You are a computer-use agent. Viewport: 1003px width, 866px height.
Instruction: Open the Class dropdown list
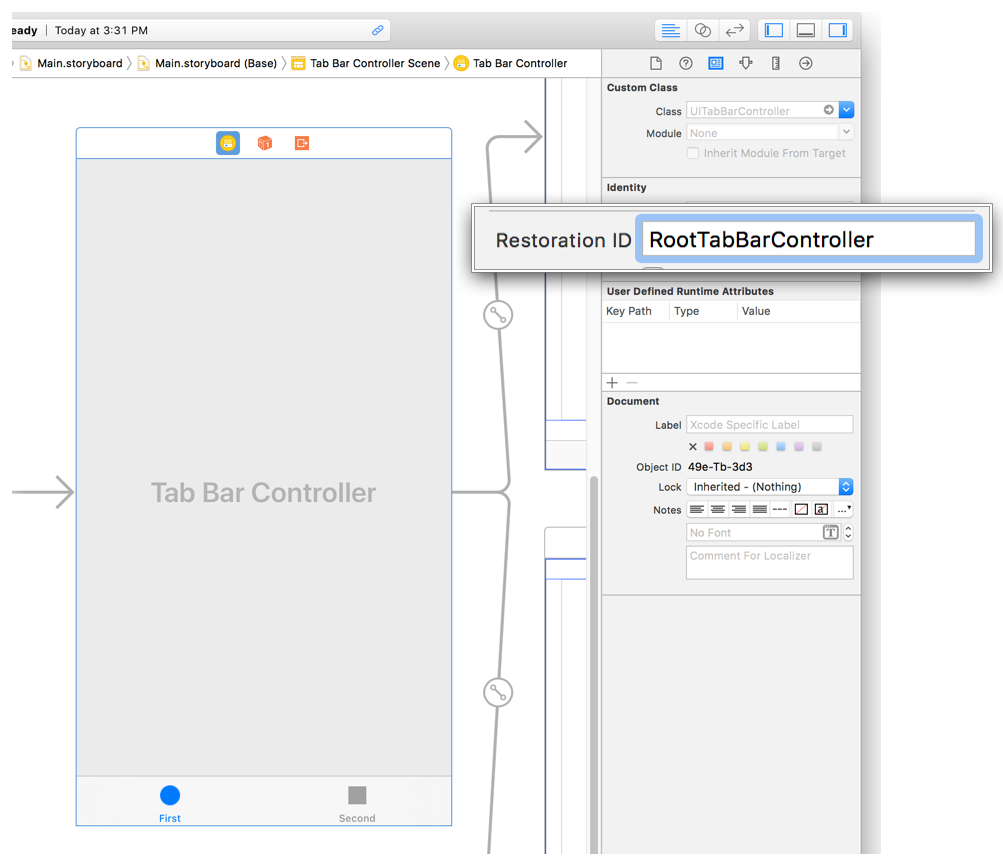(847, 111)
